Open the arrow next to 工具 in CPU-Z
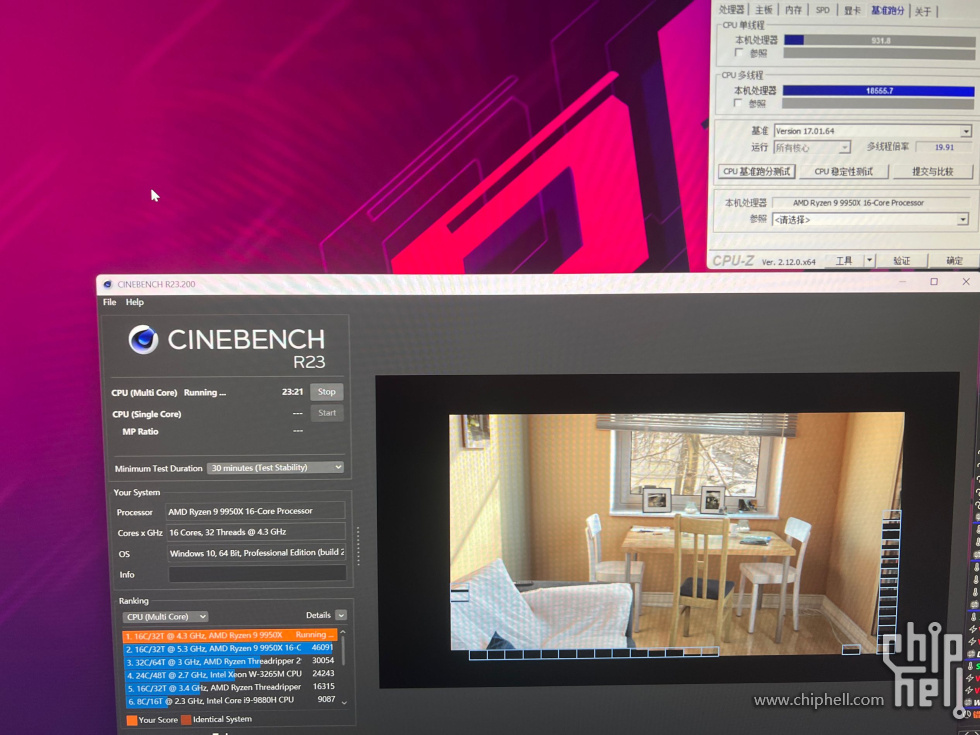Screen dimensions: 980x735 pyautogui.click(x=869, y=261)
